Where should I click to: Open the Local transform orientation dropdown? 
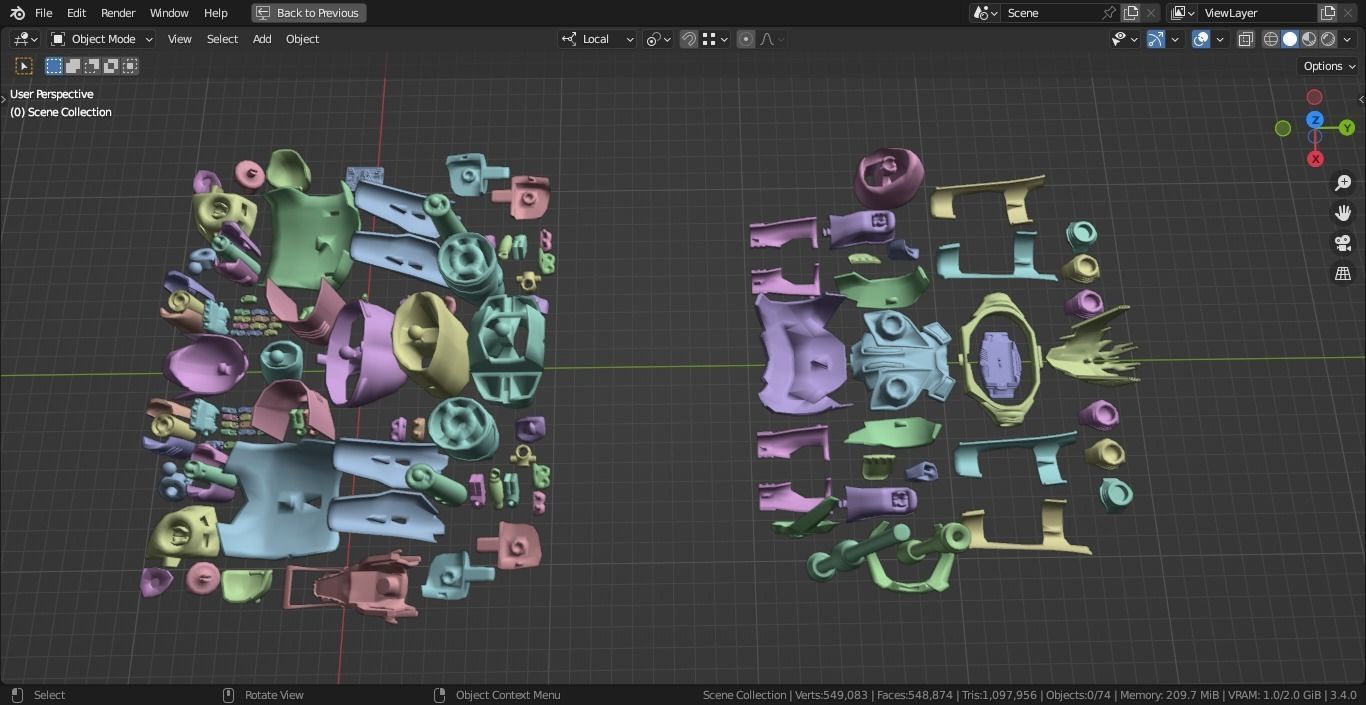(598, 39)
